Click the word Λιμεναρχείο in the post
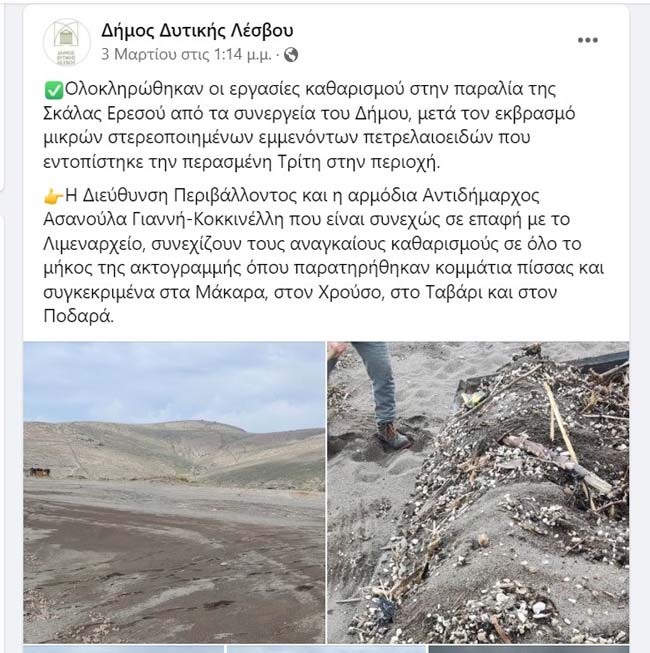The width and height of the screenshot is (650, 653). [93, 244]
